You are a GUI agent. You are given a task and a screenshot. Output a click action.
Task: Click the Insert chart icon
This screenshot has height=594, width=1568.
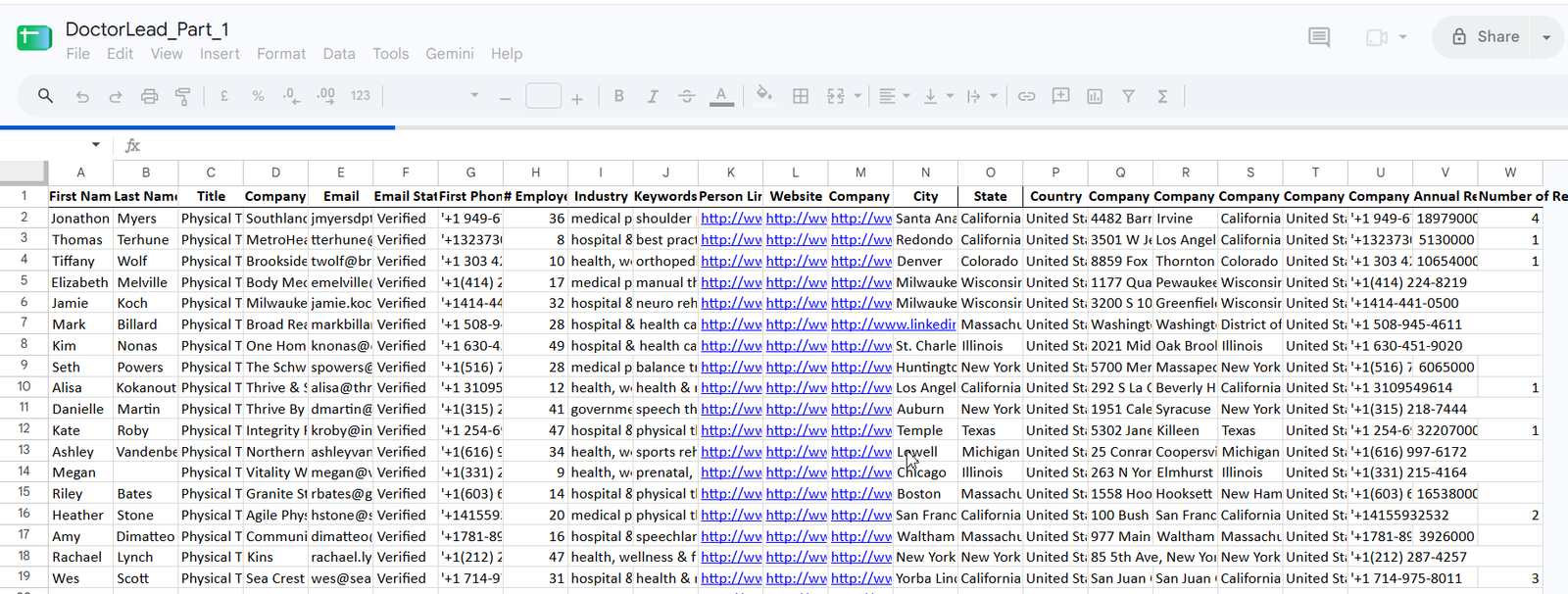[1095, 96]
